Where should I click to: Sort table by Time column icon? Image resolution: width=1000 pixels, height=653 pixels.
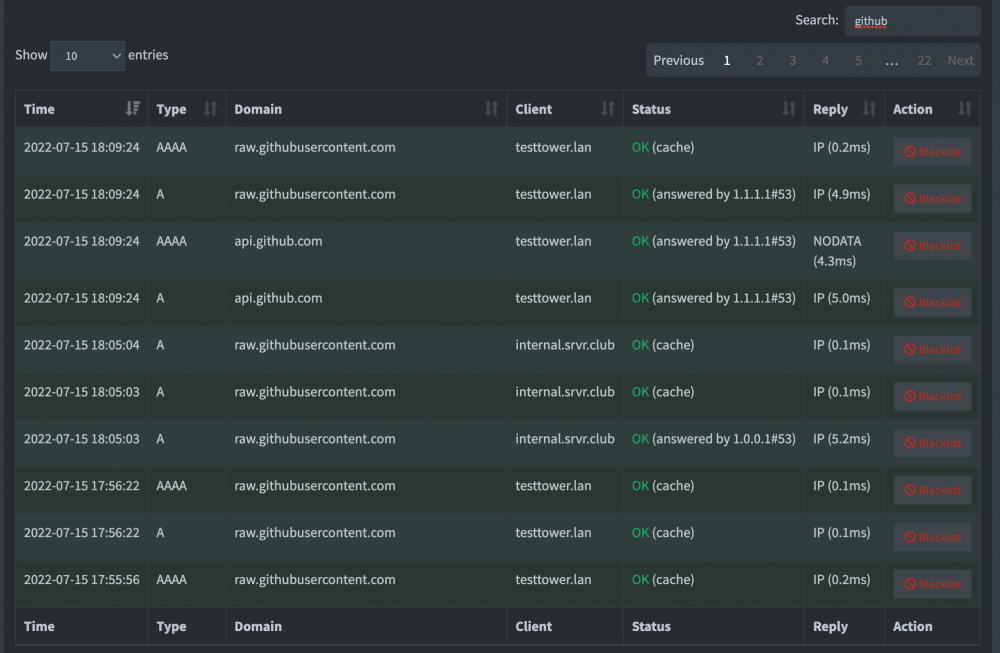[133, 108]
